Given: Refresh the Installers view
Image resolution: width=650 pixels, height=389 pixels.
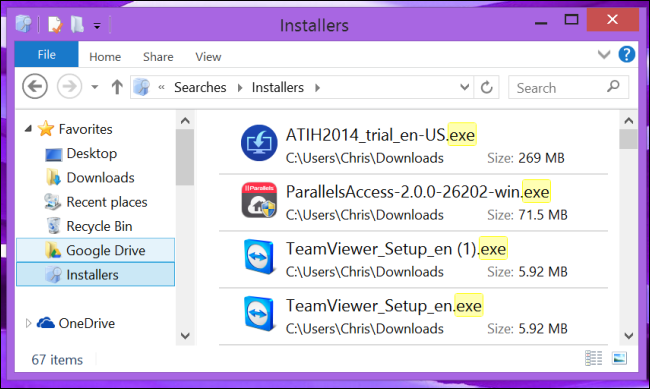Looking at the screenshot, I should point(487,88).
